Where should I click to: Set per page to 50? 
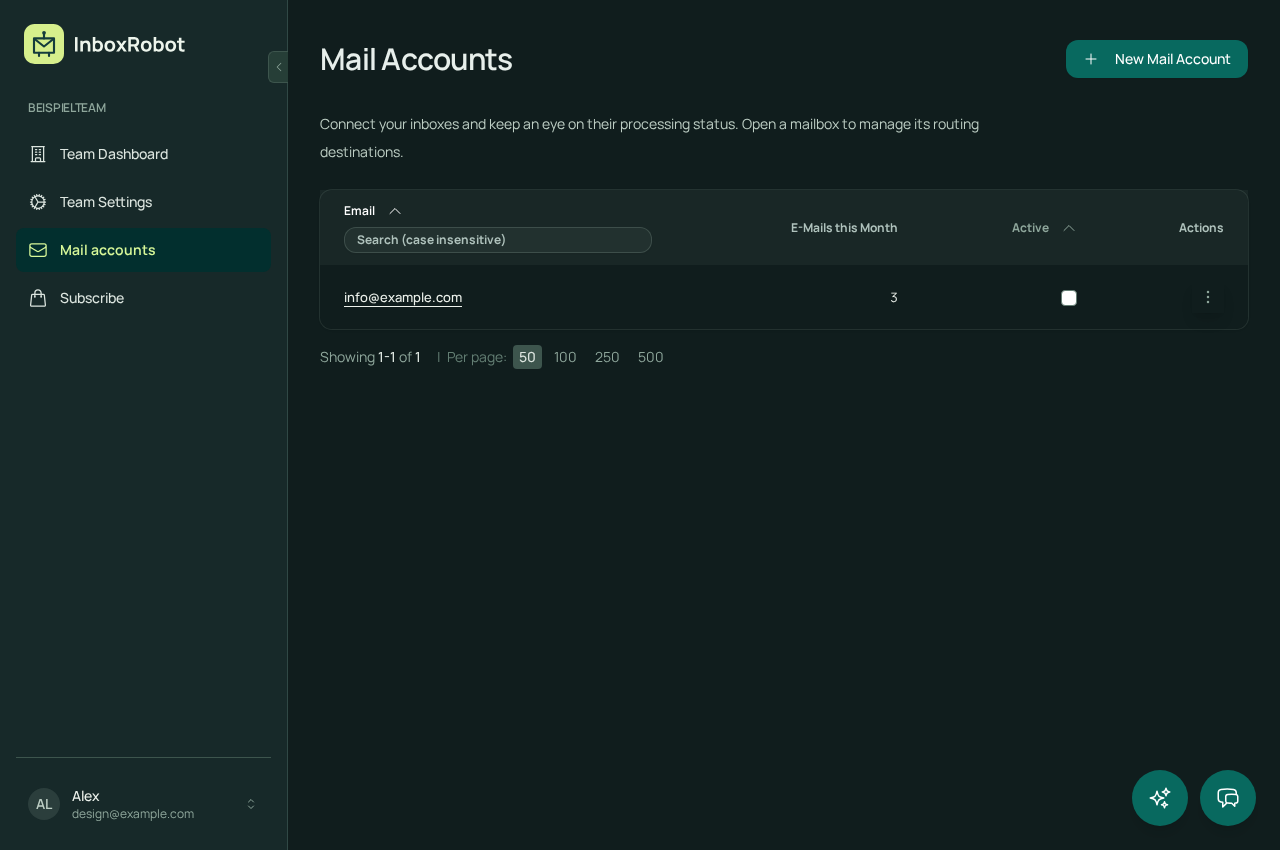[x=527, y=357]
